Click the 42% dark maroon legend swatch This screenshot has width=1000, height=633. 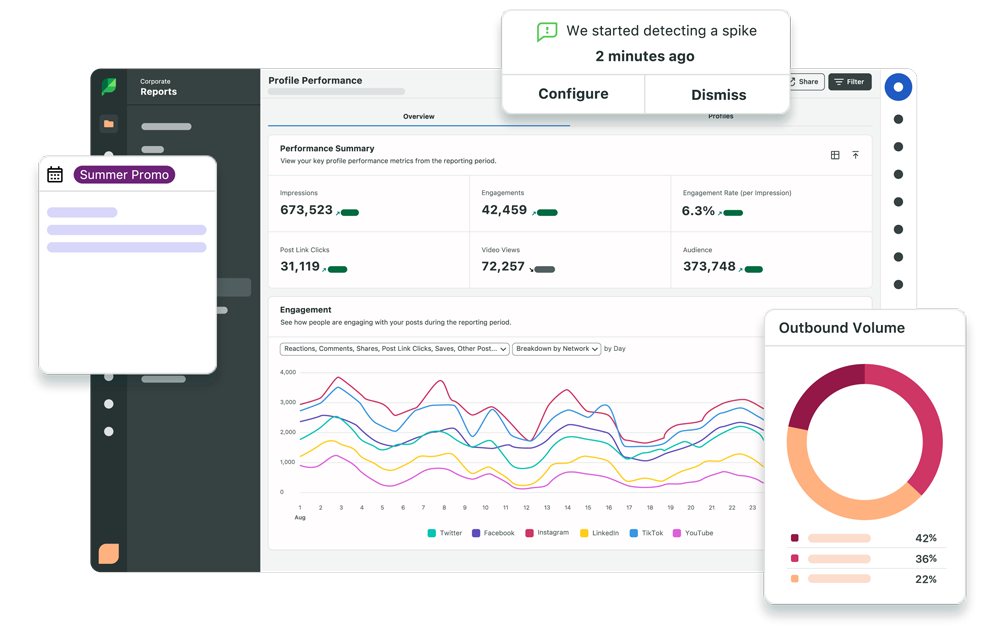click(795, 538)
